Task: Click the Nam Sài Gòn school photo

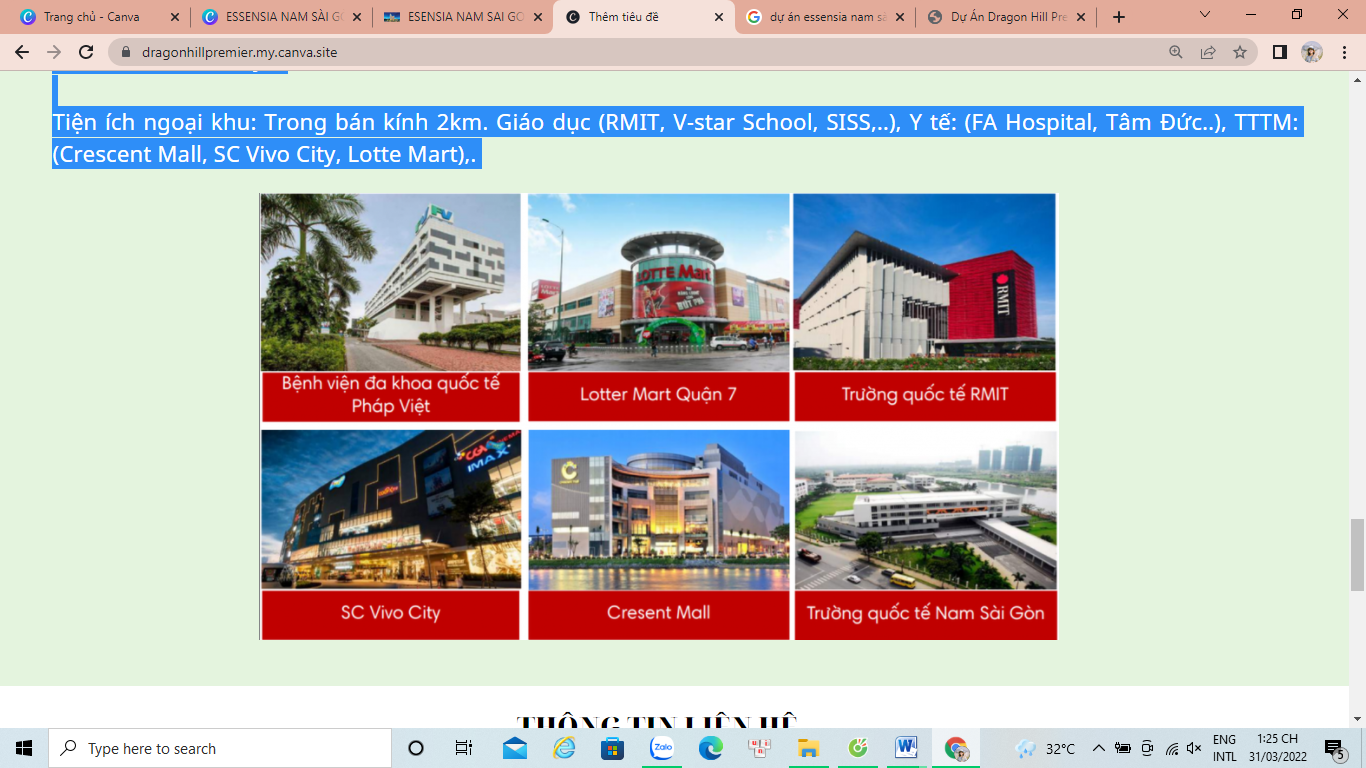Action: 925,509
